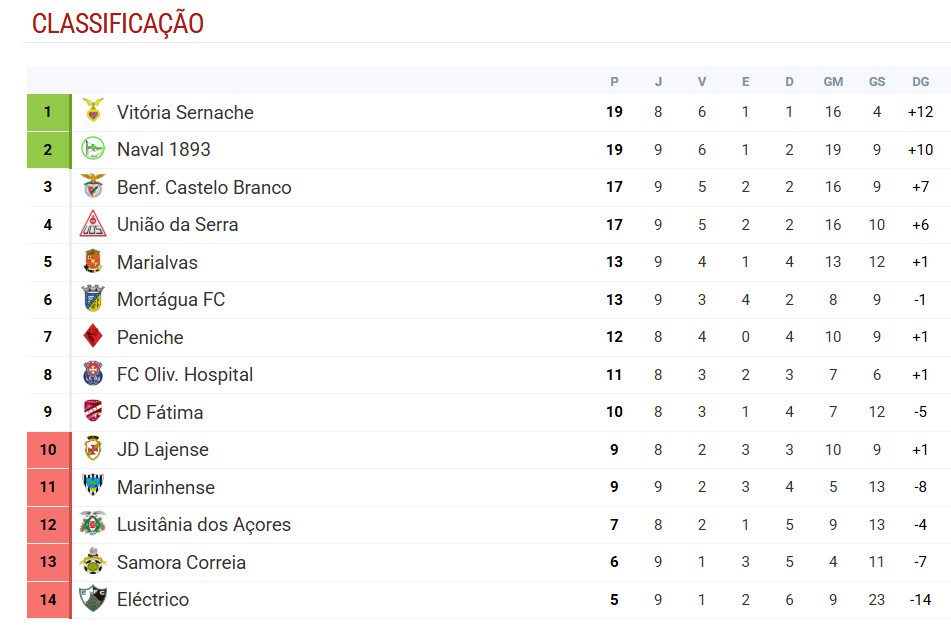951x627 pixels.
Task: Click the P points column header
Action: [x=614, y=82]
